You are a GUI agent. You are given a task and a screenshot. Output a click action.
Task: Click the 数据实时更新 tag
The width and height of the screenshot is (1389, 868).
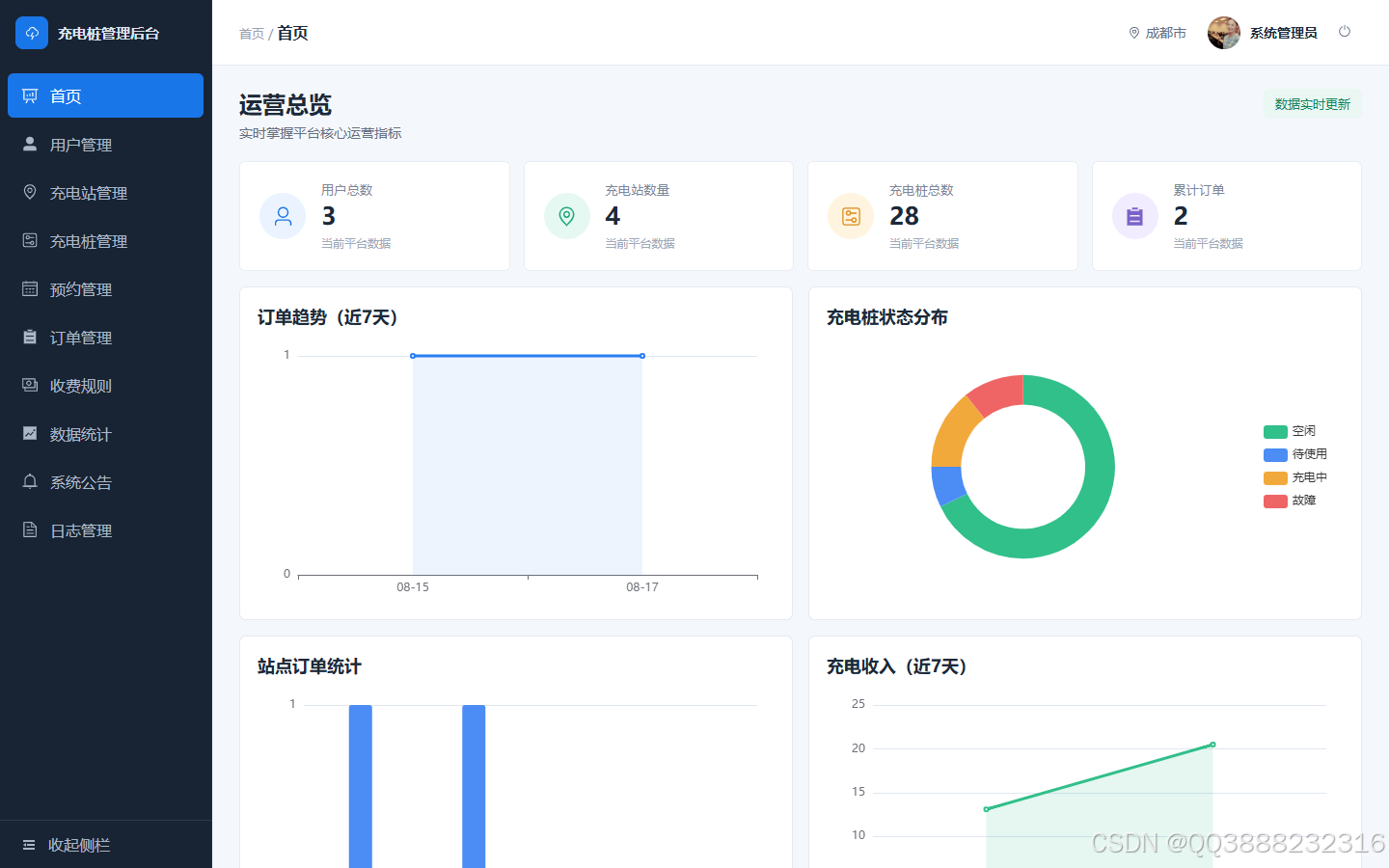click(1313, 104)
